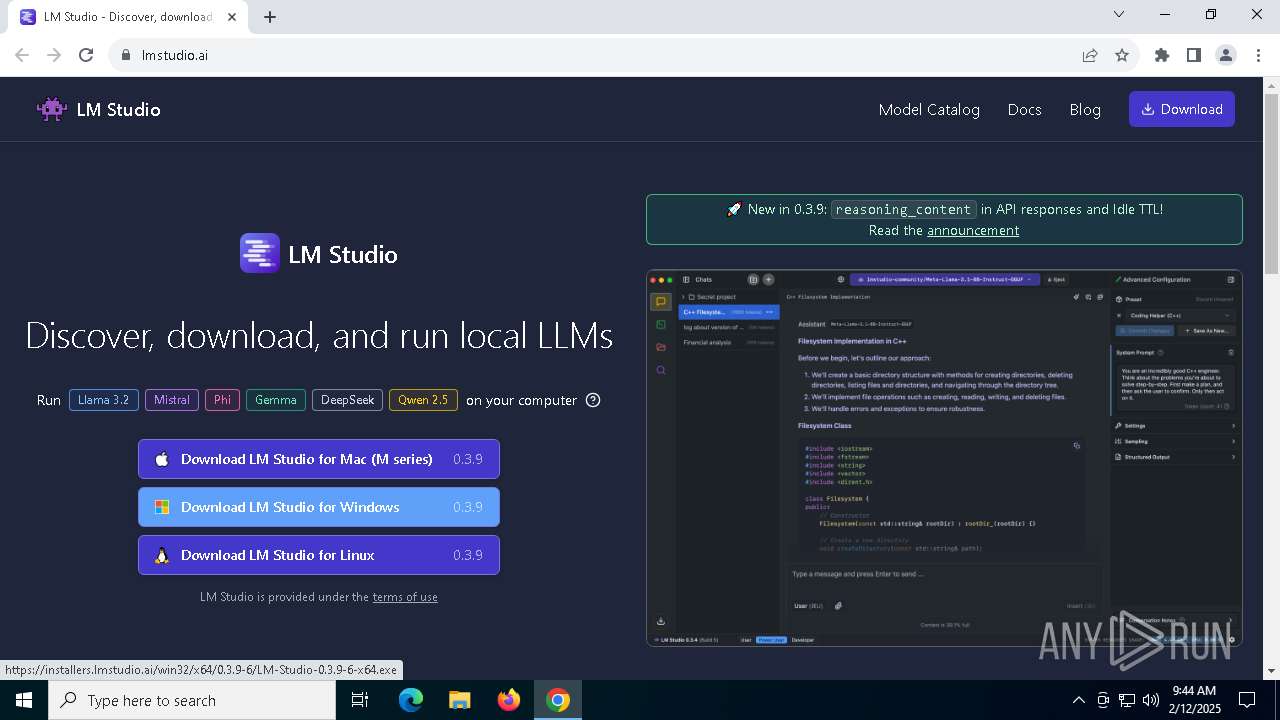The image size is (1280, 720).
Task: Select the Phi model tag
Action: point(222,400)
